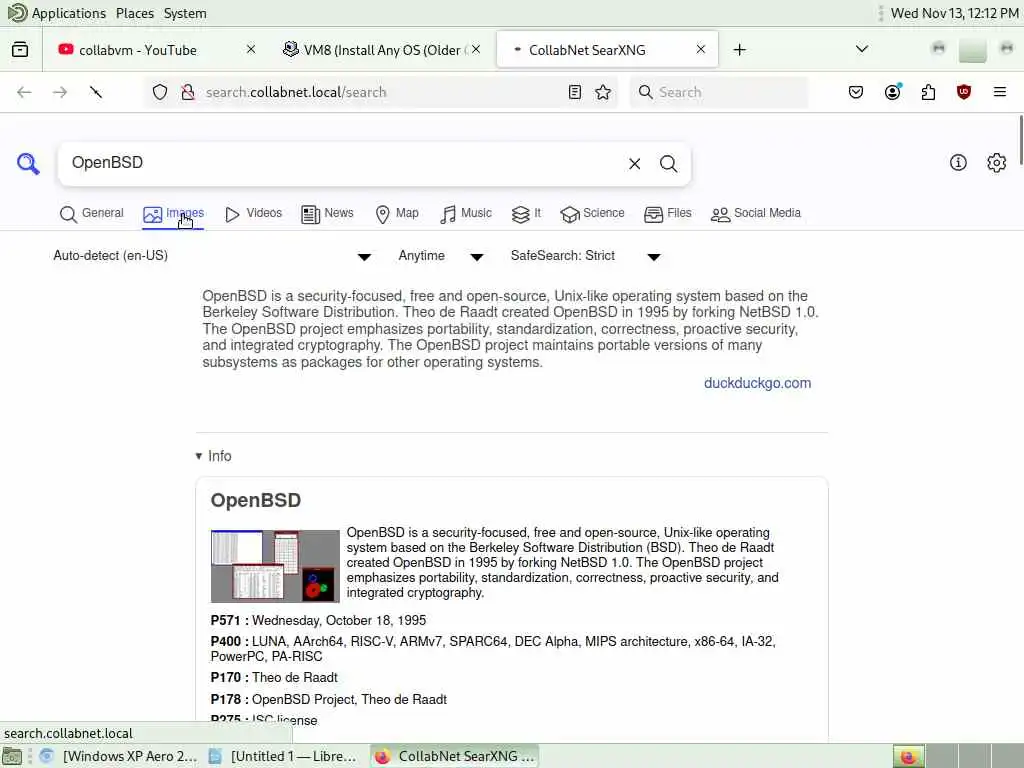Select the News search category
Screen dimensions: 1024x768
pyautogui.click(x=327, y=214)
